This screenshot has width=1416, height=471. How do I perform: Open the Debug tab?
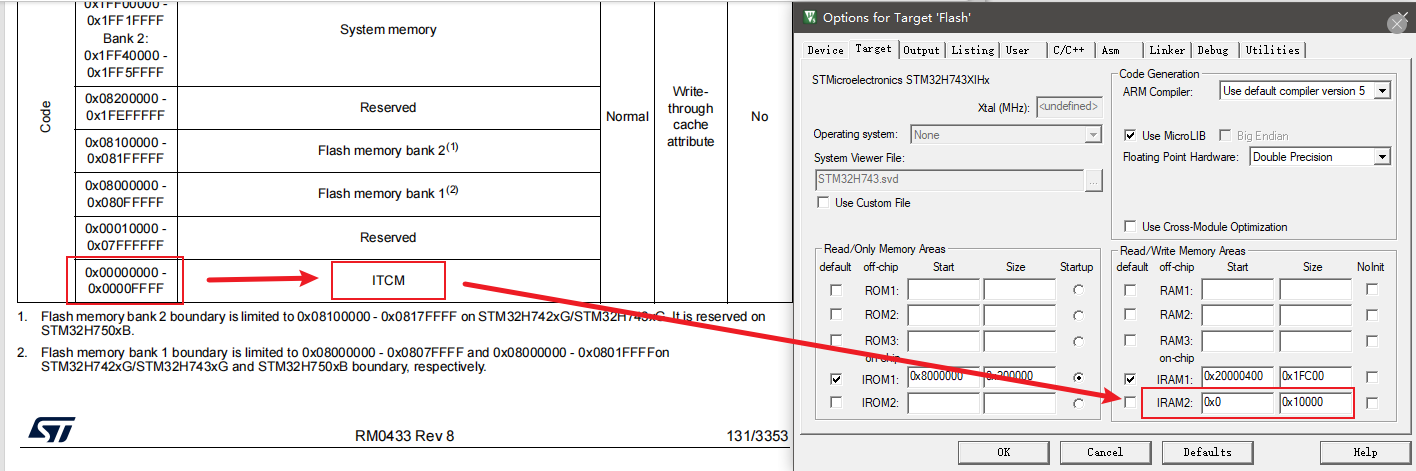click(1213, 50)
